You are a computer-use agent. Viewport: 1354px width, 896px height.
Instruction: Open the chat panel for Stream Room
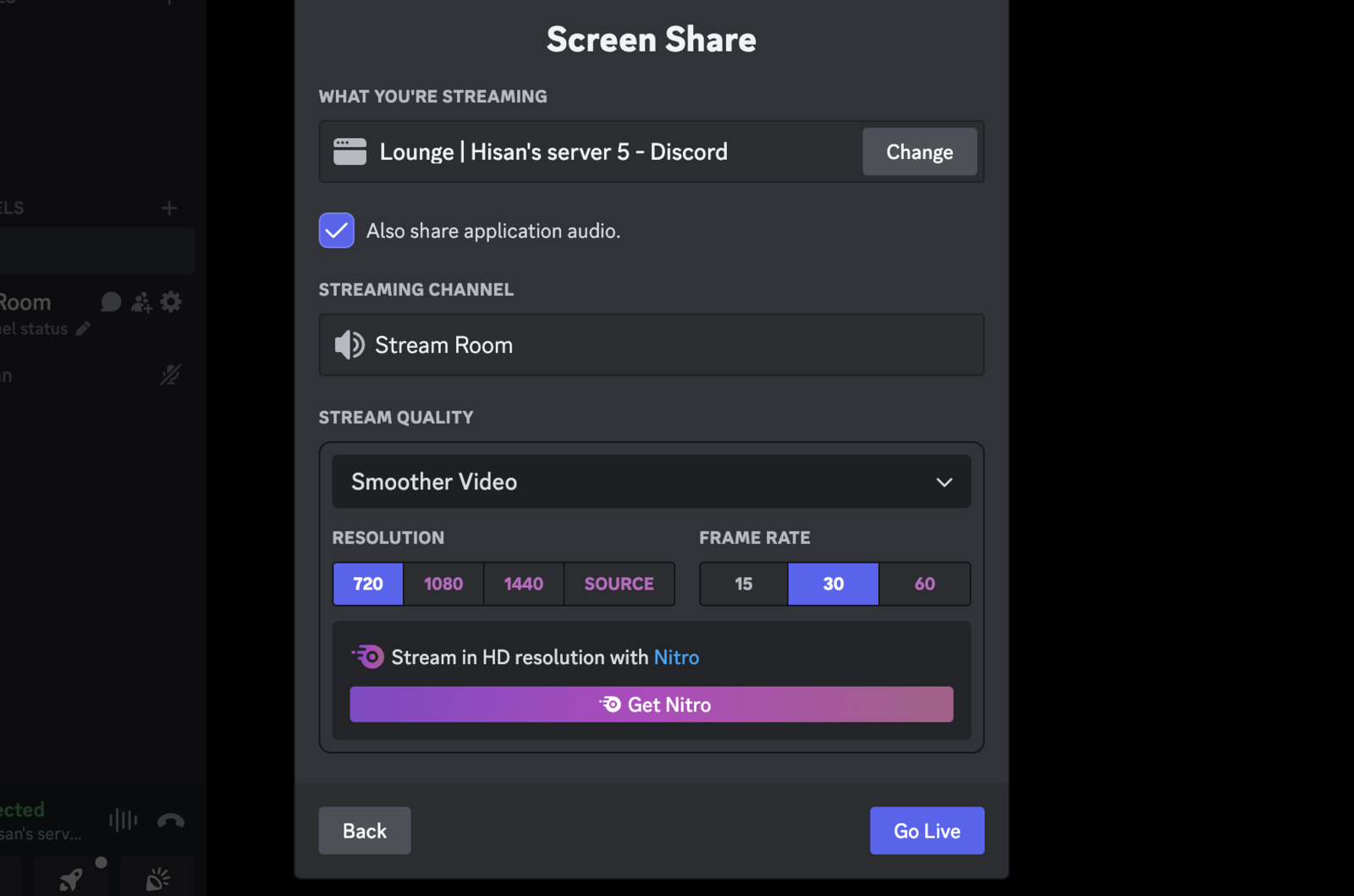(110, 301)
